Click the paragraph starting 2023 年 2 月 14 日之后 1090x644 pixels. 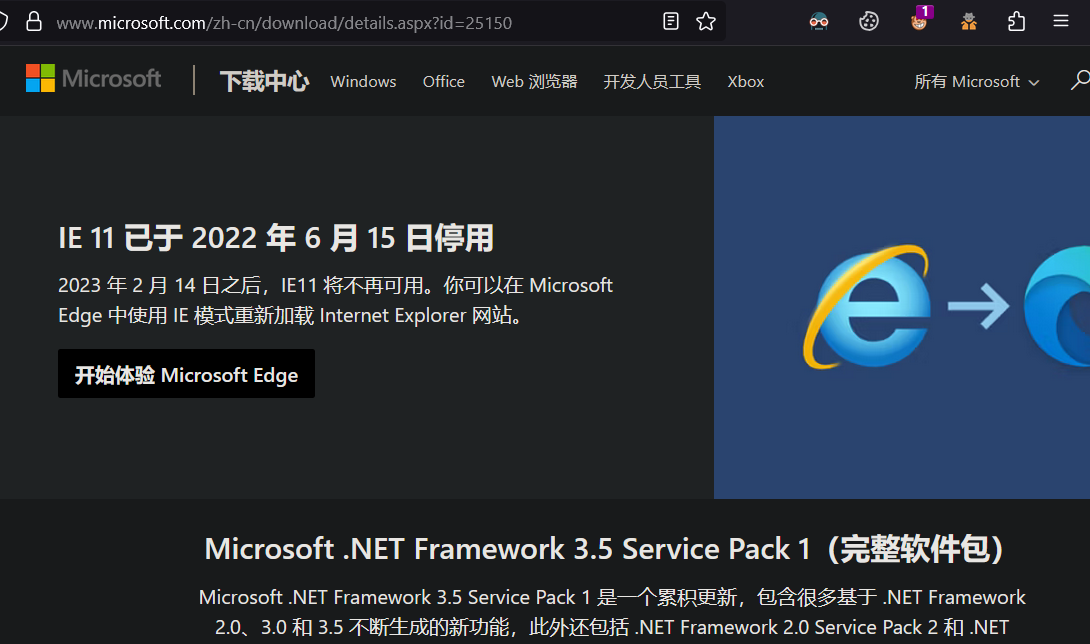(x=335, y=300)
